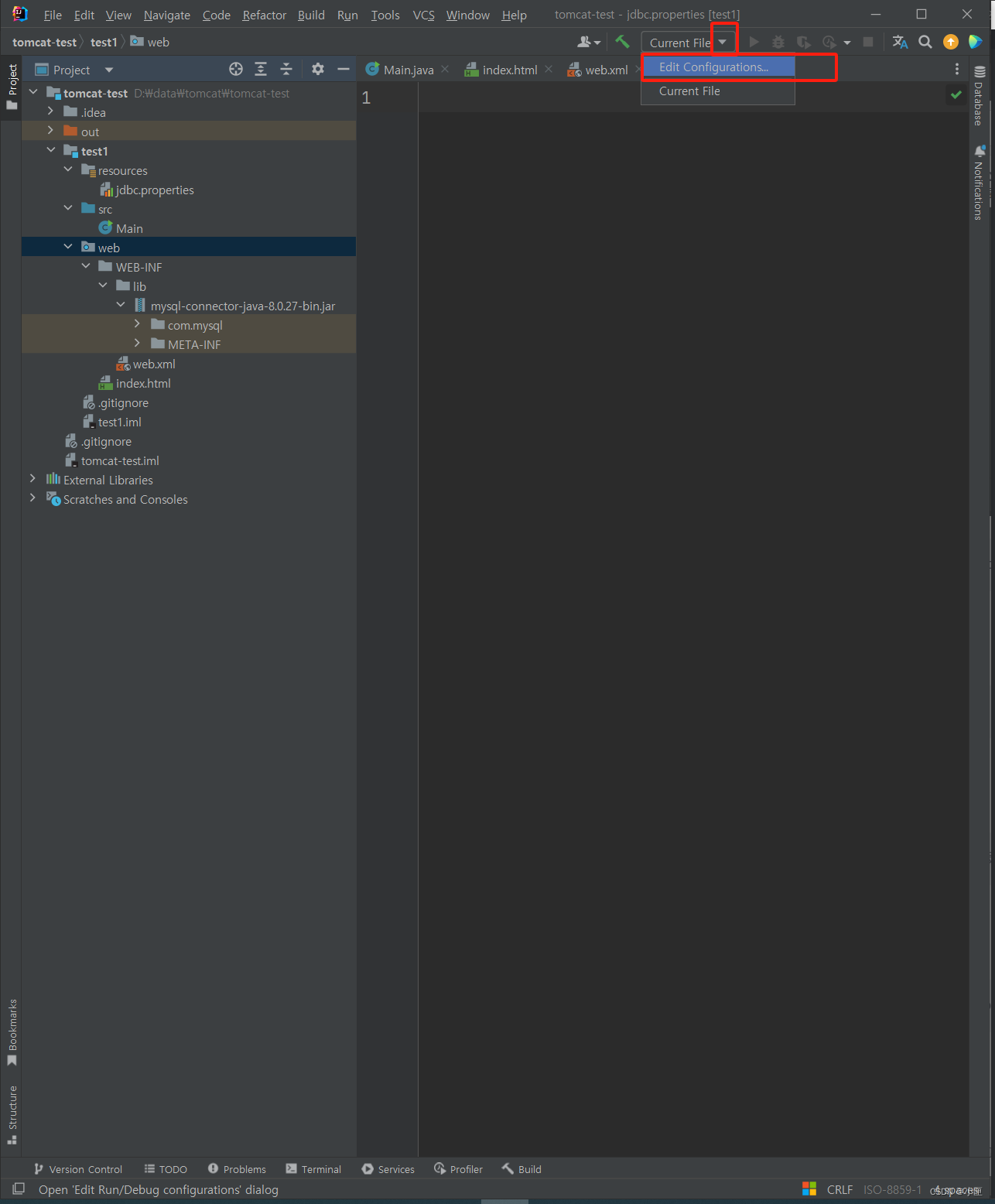Click CRLF line separator in status bar
This screenshot has width=995, height=1204.
(839, 1189)
